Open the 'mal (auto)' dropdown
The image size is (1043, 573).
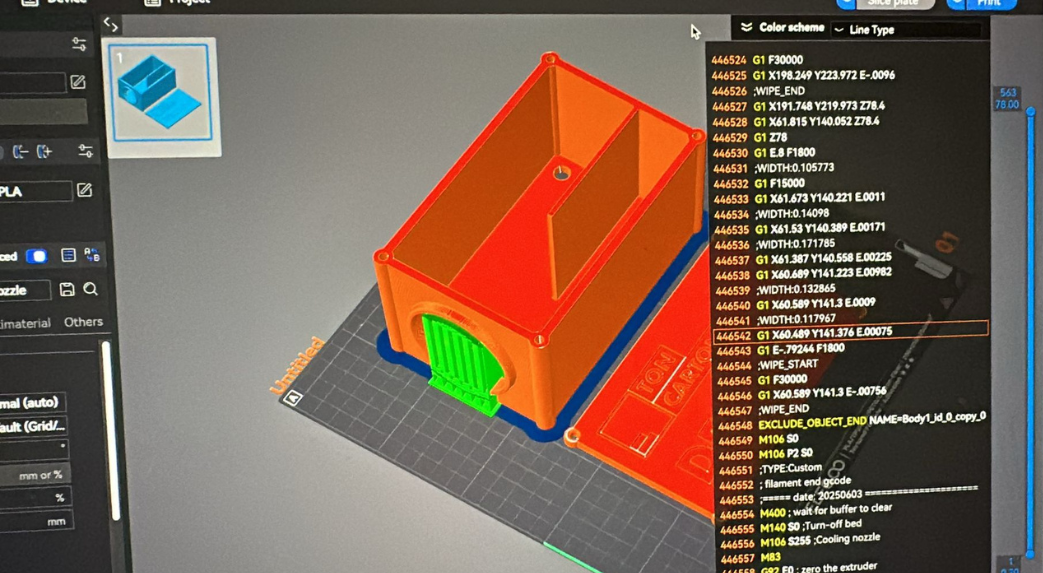(x=33, y=403)
